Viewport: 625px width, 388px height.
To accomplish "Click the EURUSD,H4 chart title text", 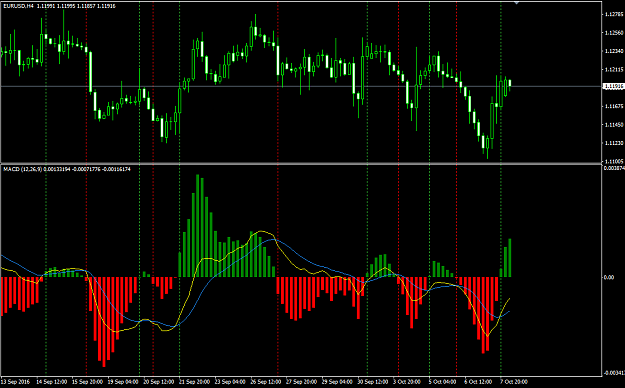I will click(x=17, y=6).
